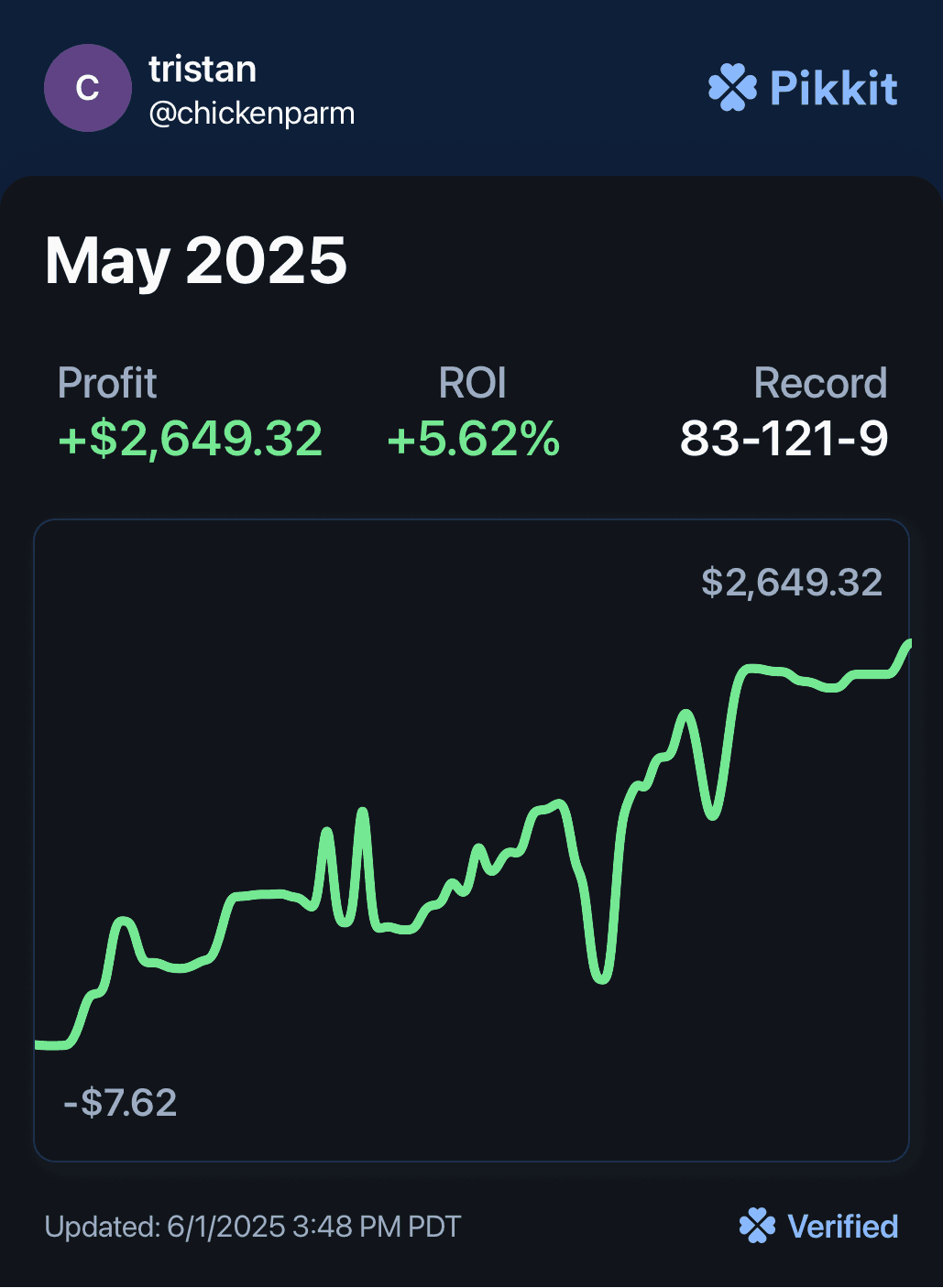The image size is (943, 1288).
Task: Click the Pikkit brand name text
Action: pos(834,88)
